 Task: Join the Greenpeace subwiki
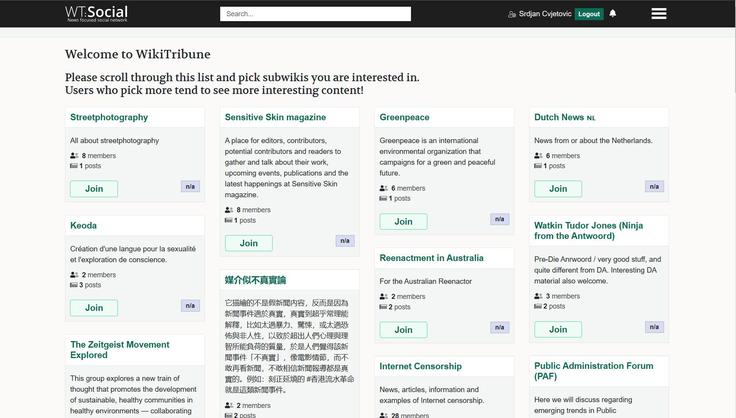pyautogui.click(x=403, y=221)
